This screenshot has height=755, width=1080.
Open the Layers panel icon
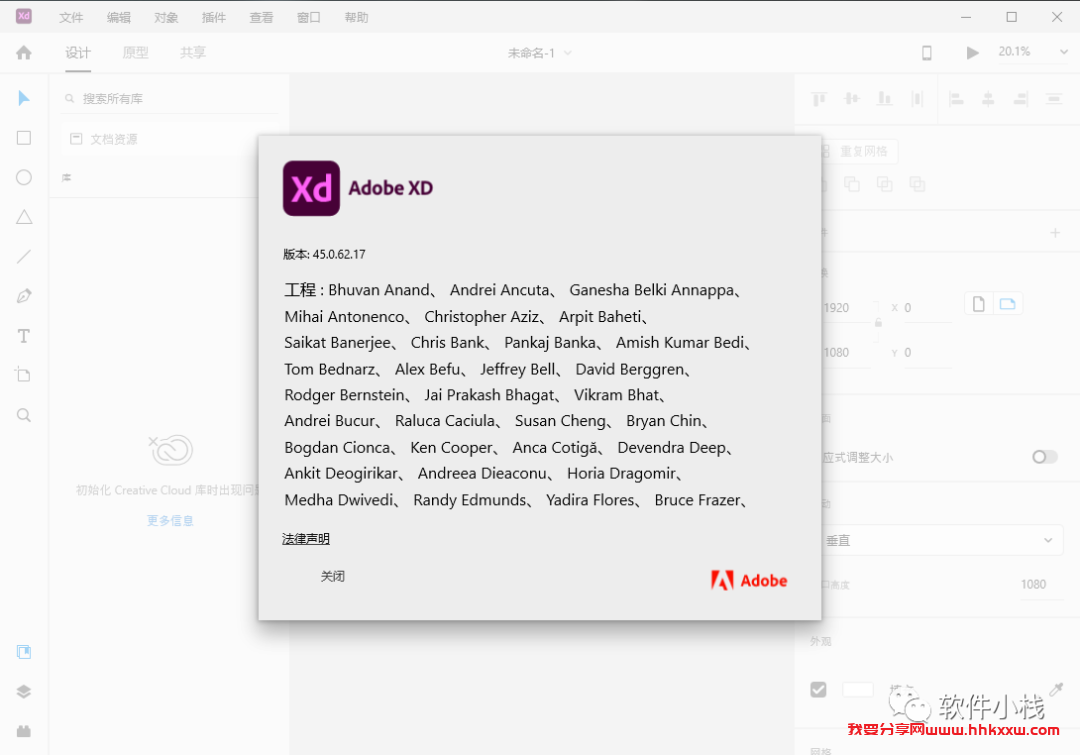(x=23, y=692)
